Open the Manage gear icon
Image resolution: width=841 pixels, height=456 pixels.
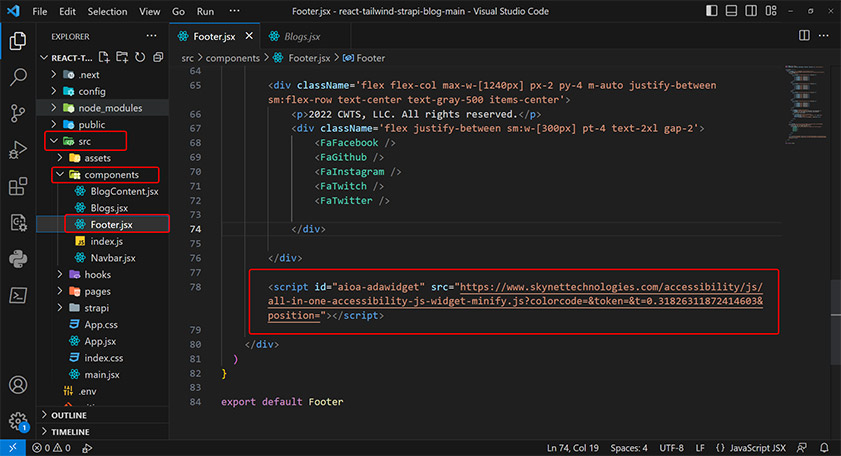pyautogui.click(x=18, y=421)
